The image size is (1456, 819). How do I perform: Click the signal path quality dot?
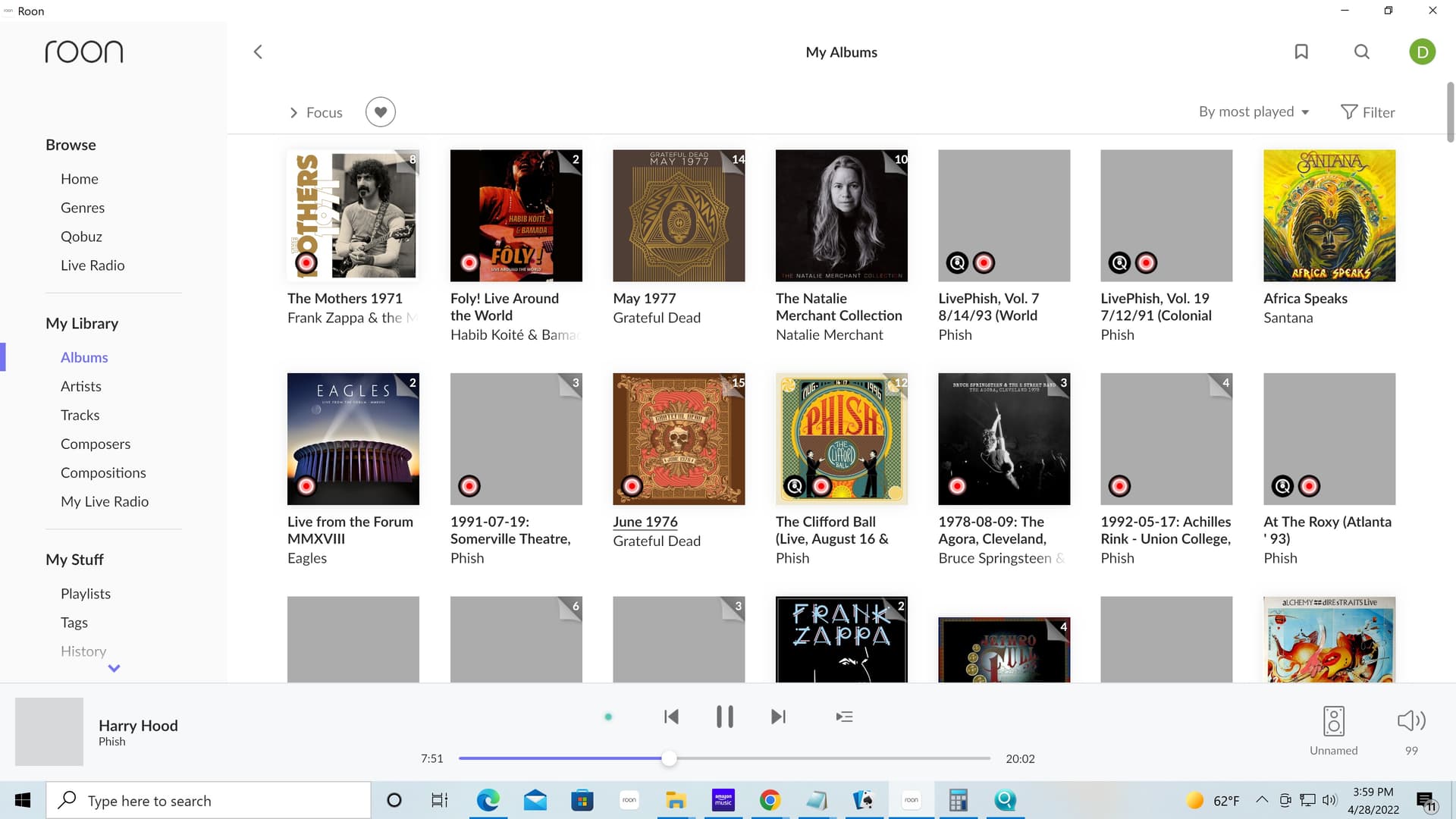608,717
